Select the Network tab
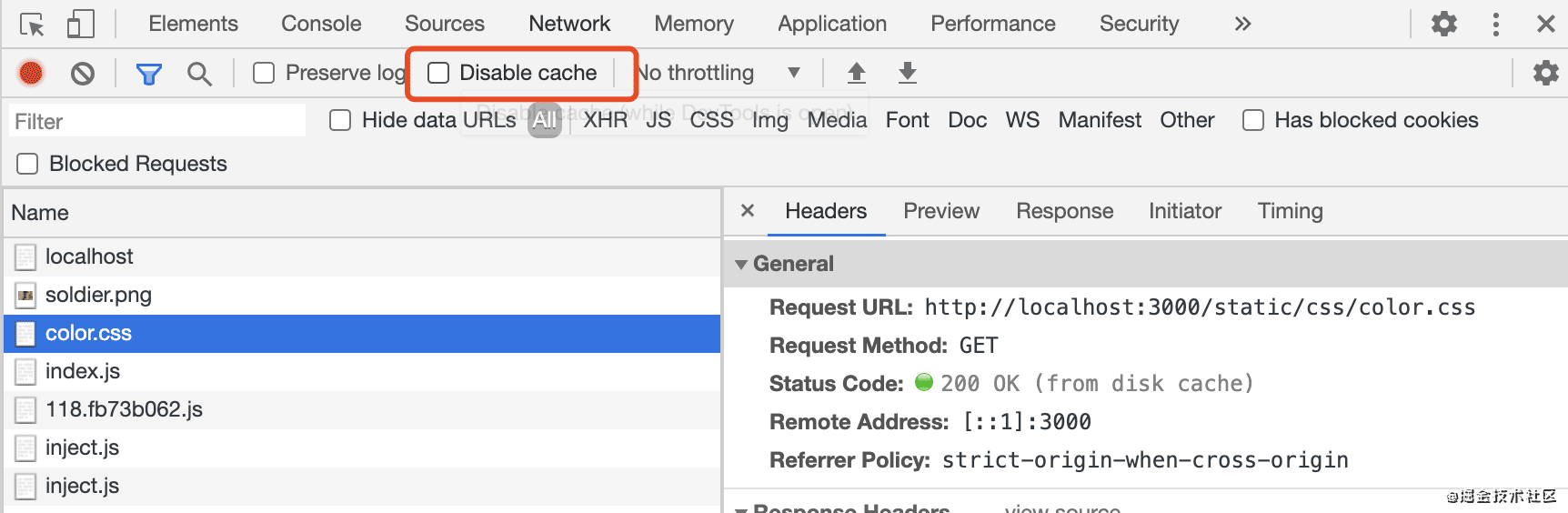Image resolution: width=1568 pixels, height=513 pixels. click(569, 24)
